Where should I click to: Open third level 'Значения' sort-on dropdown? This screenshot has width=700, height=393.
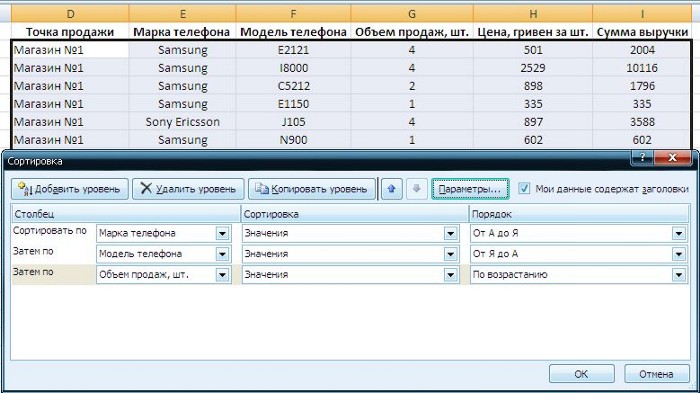tap(450, 275)
